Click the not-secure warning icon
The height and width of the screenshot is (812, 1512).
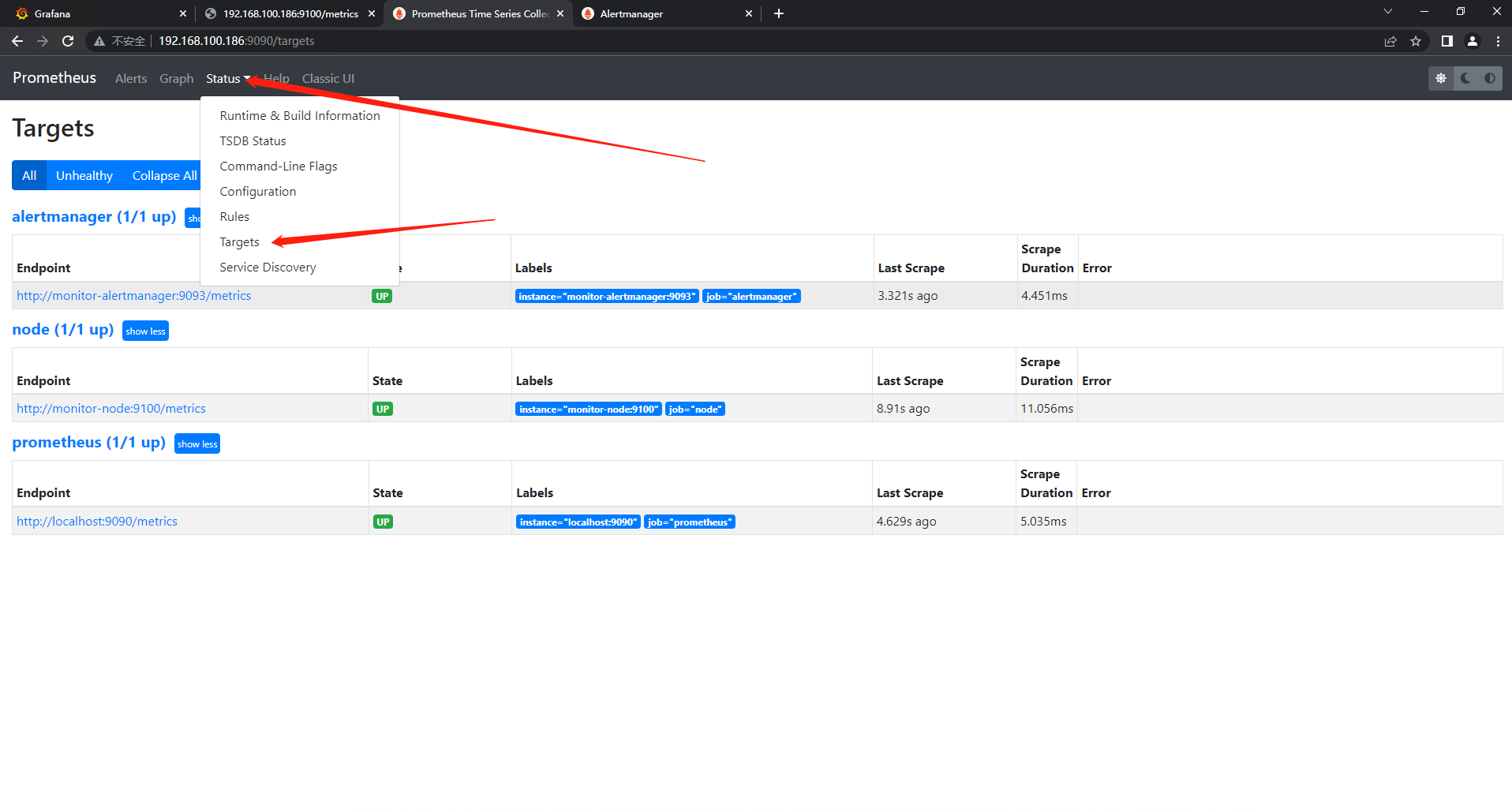pyautogui.click(x=99, y=41)
